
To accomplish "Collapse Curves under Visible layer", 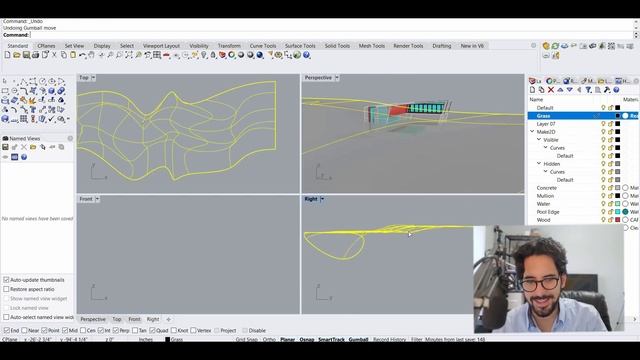I will click(x=545, y=147).
